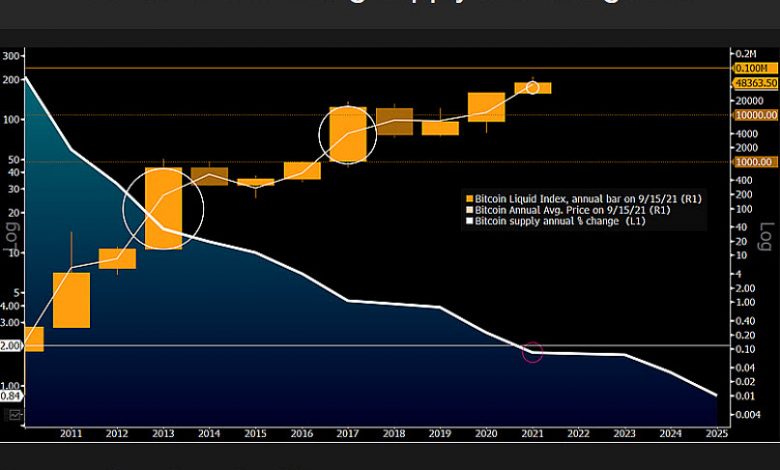This screenshot has height=470, width=780.
Task: Click the small white circle marker at 2021 price
Action: [533, 88]
